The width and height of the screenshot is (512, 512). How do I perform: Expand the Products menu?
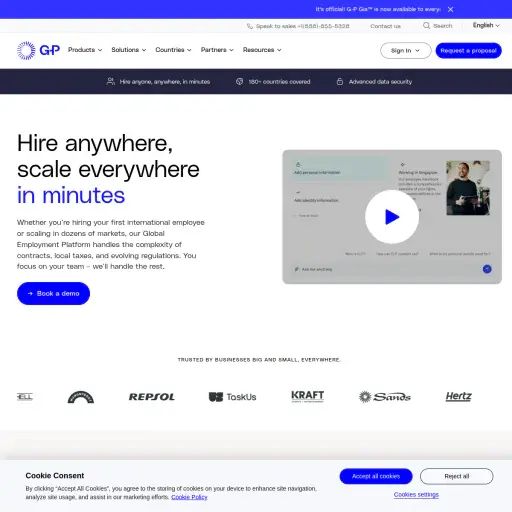[85, 50]
